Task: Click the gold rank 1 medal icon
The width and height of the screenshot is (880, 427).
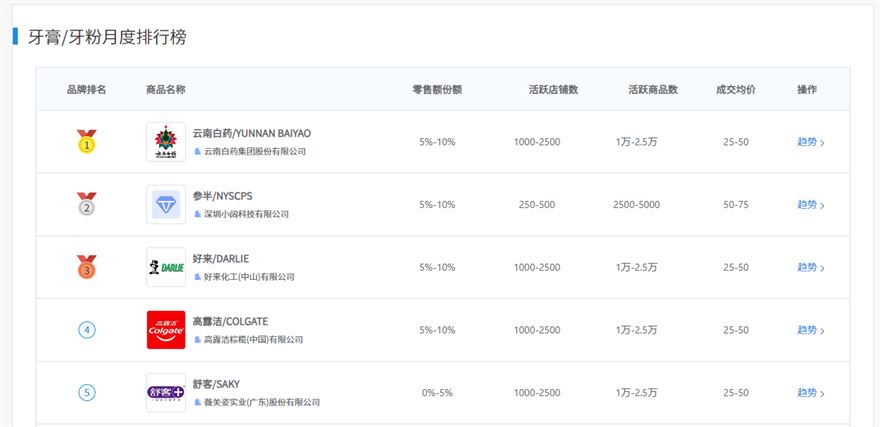Action: point(87,142)
